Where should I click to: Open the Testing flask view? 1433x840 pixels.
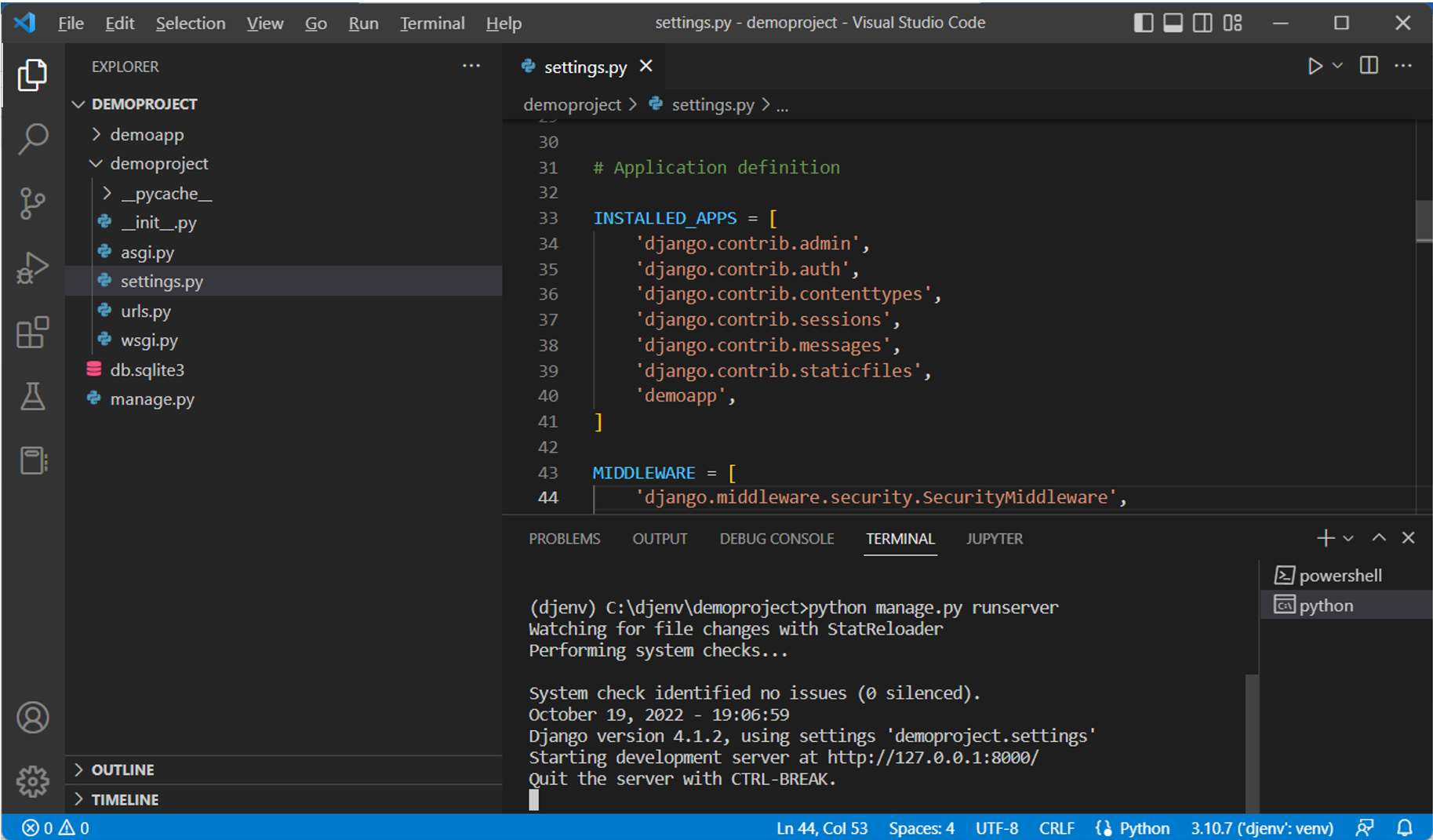click(32, 397)
